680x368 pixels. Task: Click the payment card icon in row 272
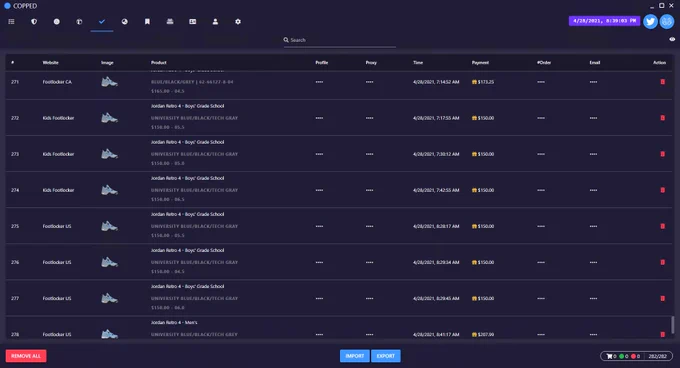[474, 118]
